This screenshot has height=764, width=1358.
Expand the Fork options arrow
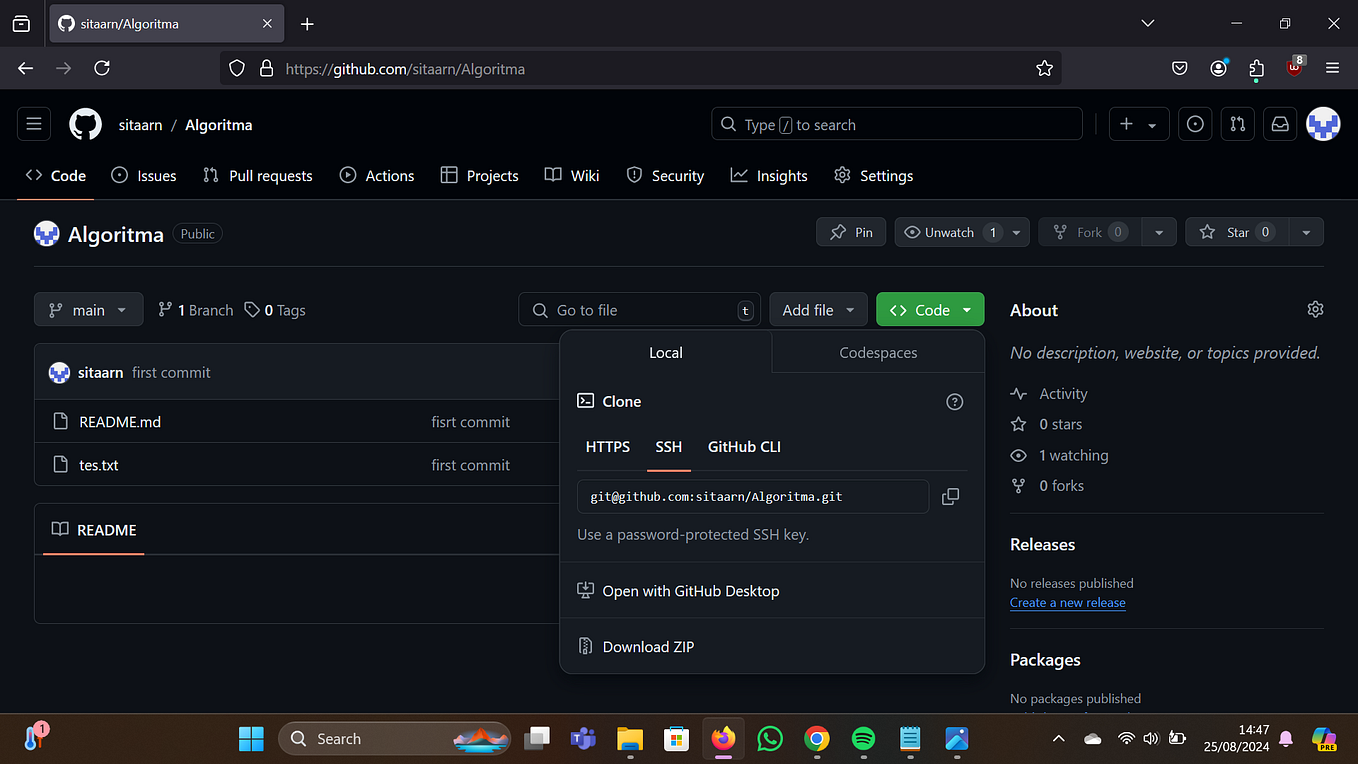pos(1159,231)
